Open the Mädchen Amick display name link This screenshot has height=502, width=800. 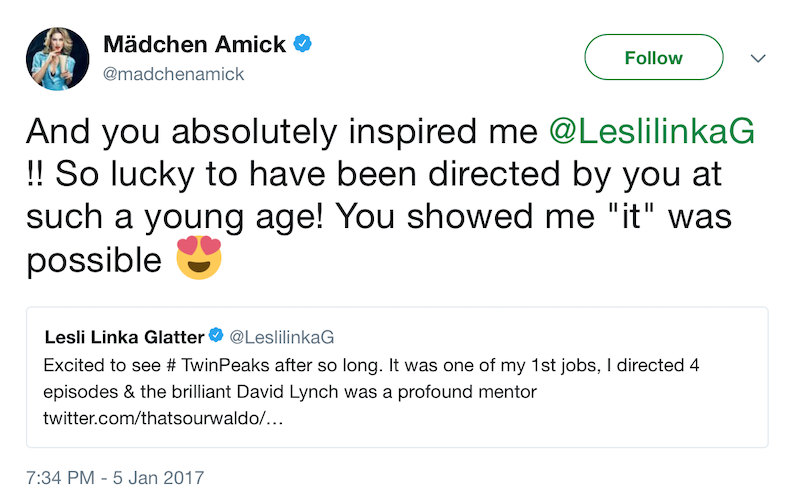pyautogui.click(x=195, y=44)
